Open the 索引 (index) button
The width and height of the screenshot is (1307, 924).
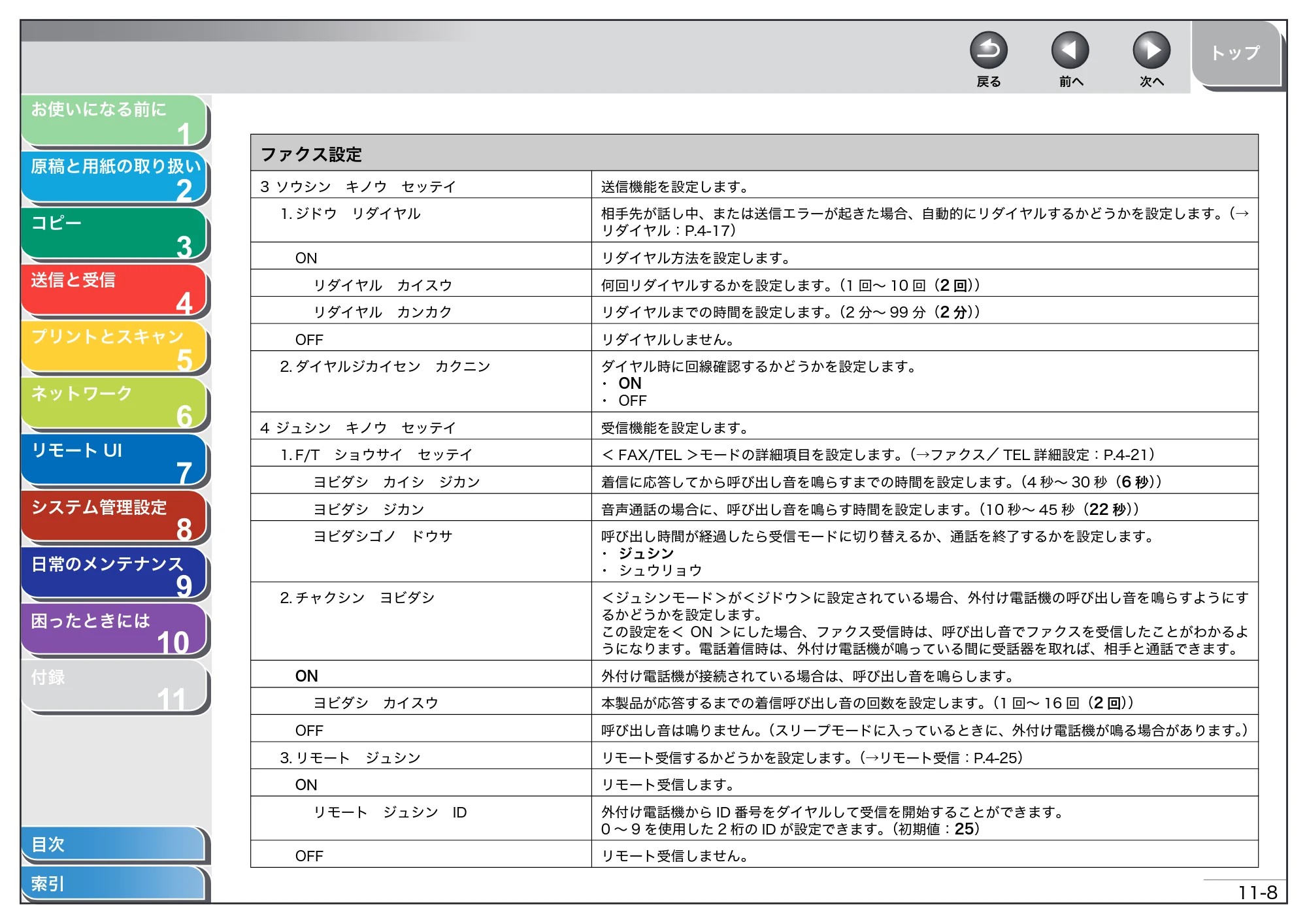click(114, 883)
